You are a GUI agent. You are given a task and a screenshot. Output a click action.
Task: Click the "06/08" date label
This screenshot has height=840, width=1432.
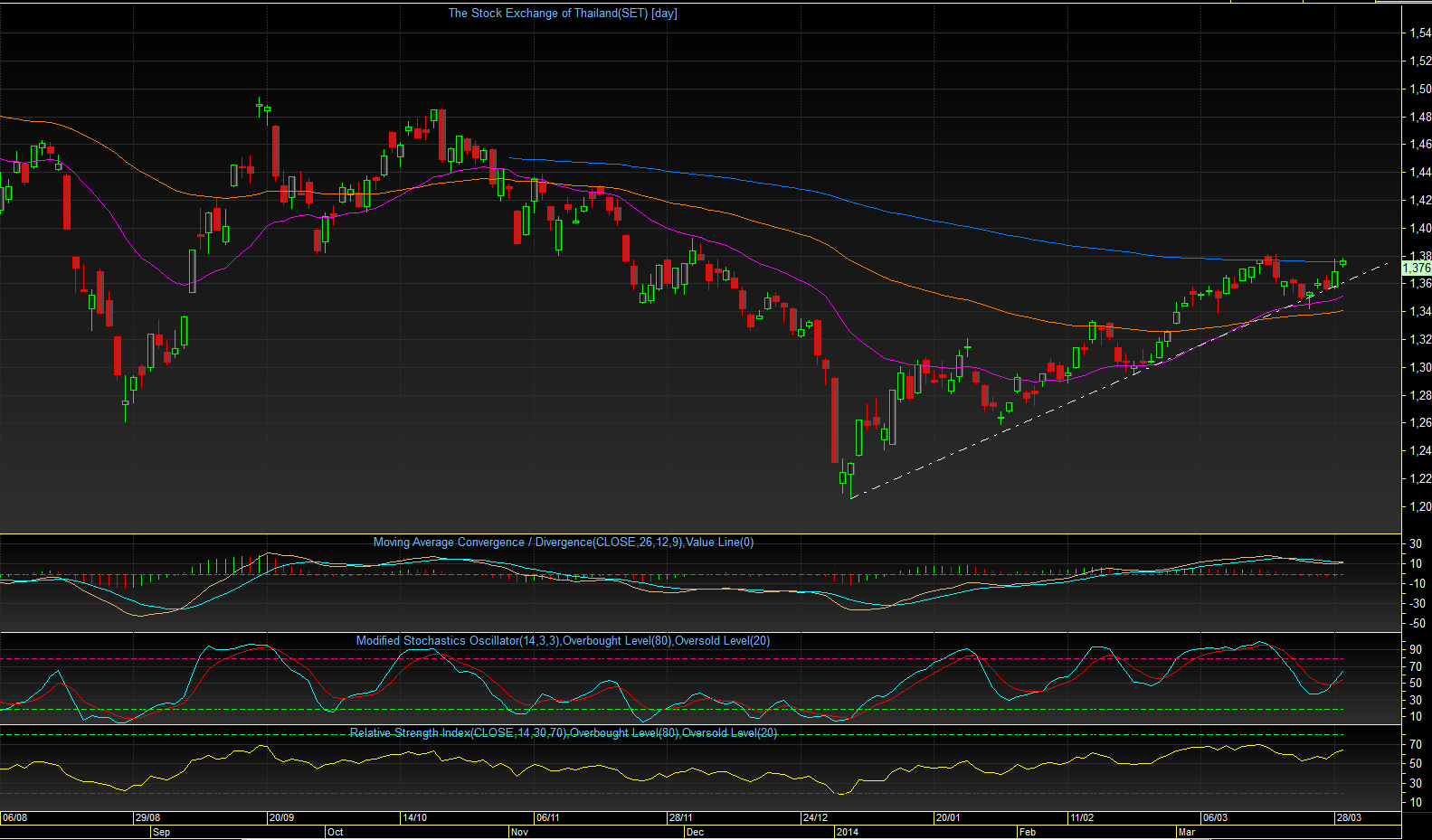15,817
